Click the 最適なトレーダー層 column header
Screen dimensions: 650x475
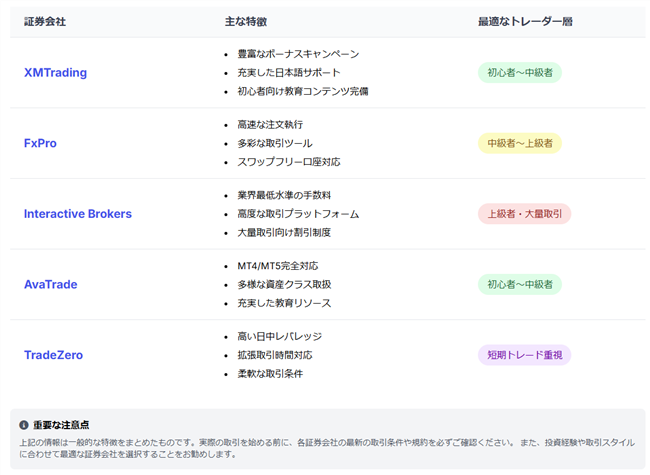pyautogui.click(x=525, y=22)
